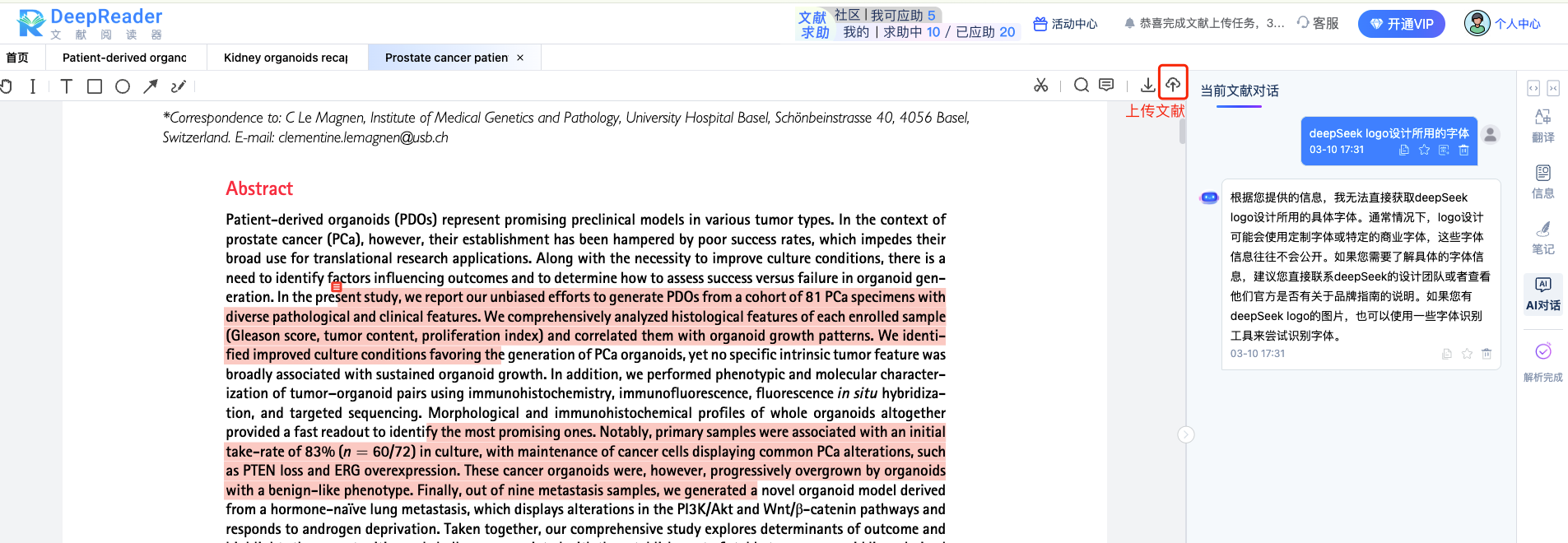The width and height of the screenshot is (1568, 543).
Task: Select the text annotation (T) tool
Action: [x=67, y=86]
